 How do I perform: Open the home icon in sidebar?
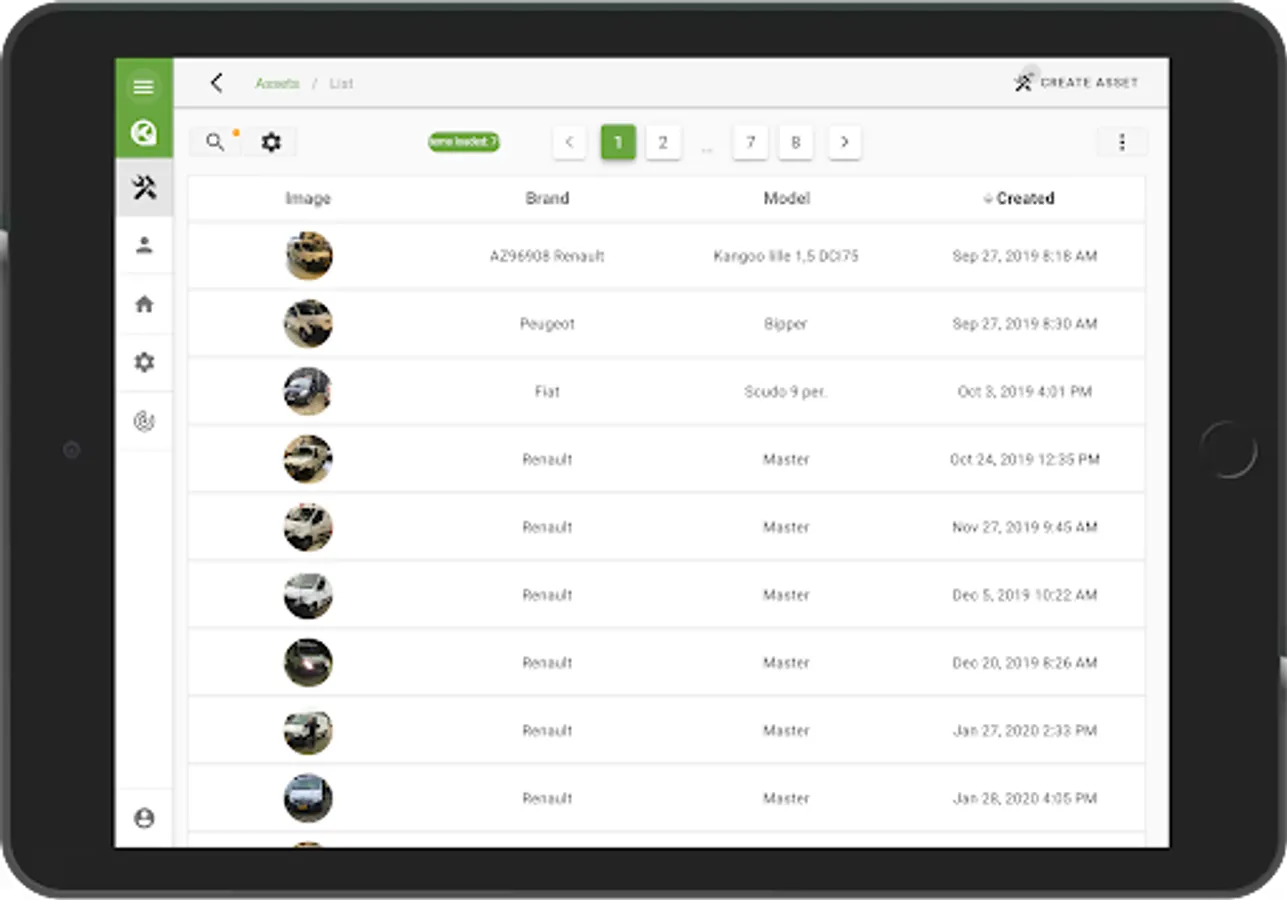(144, 304)
